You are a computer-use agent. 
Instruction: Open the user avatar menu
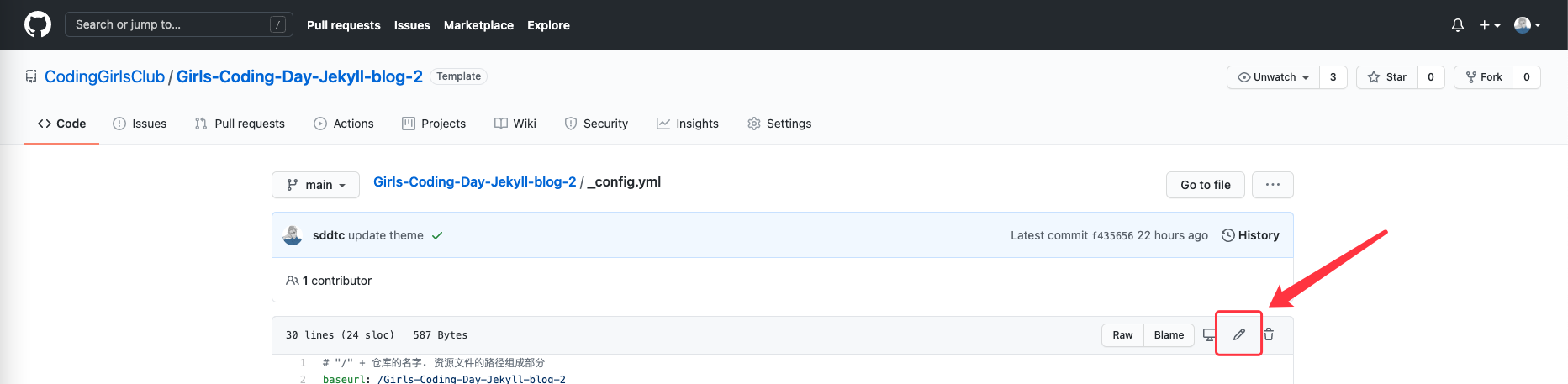point(1527,25)
